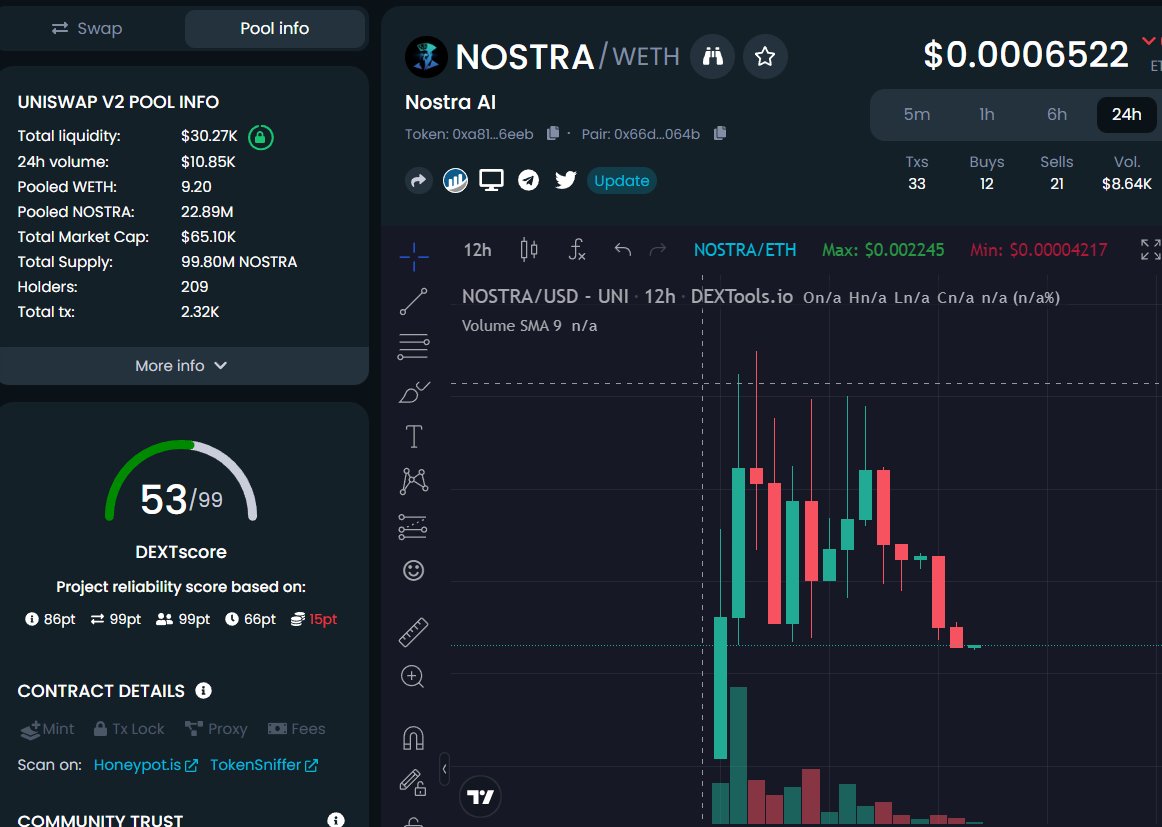Select the forecast measurement tool
1162x827 pixels.
[413, 526]
